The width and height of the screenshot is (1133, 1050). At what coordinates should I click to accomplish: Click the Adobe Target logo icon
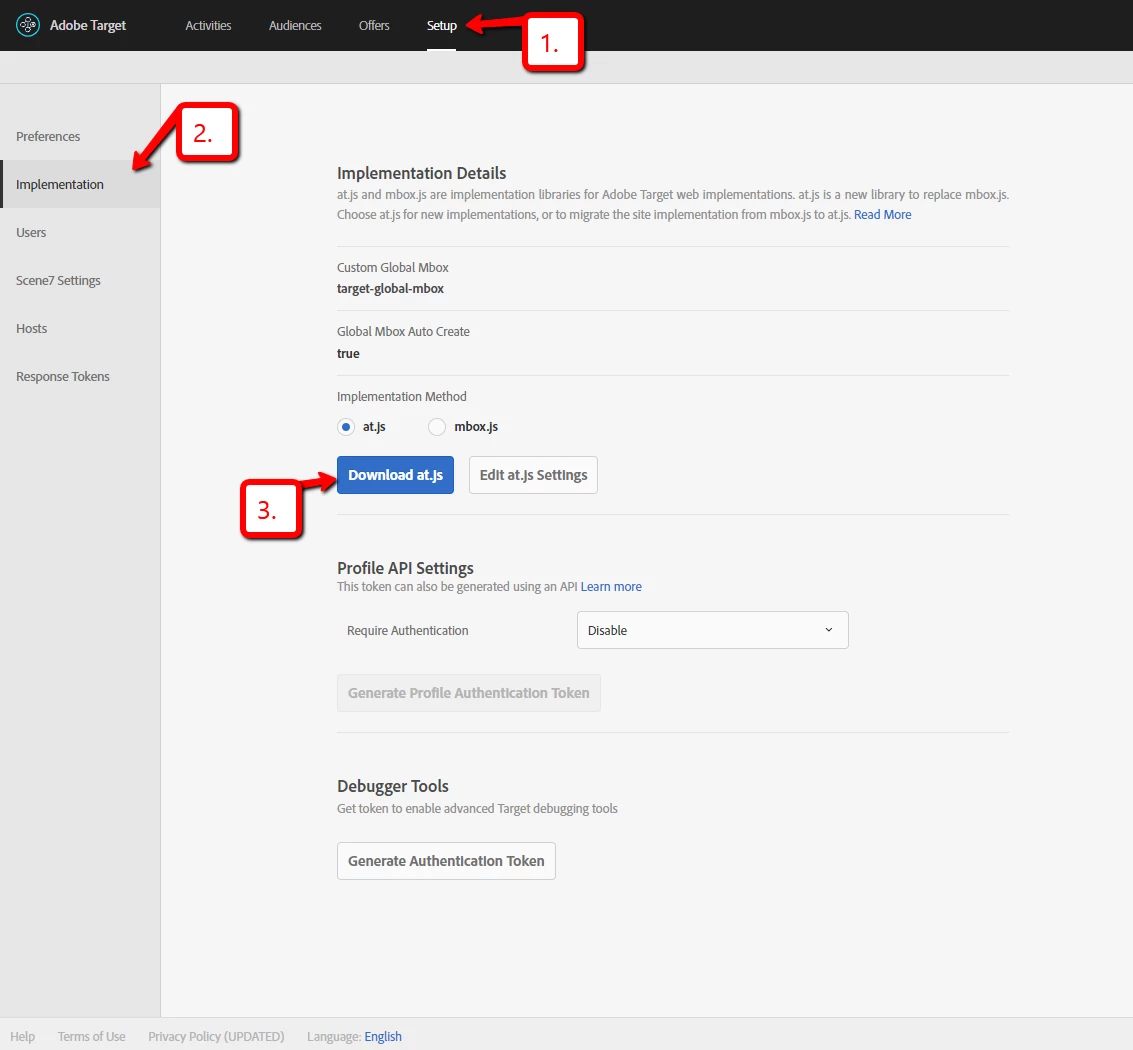coord(27,25)
